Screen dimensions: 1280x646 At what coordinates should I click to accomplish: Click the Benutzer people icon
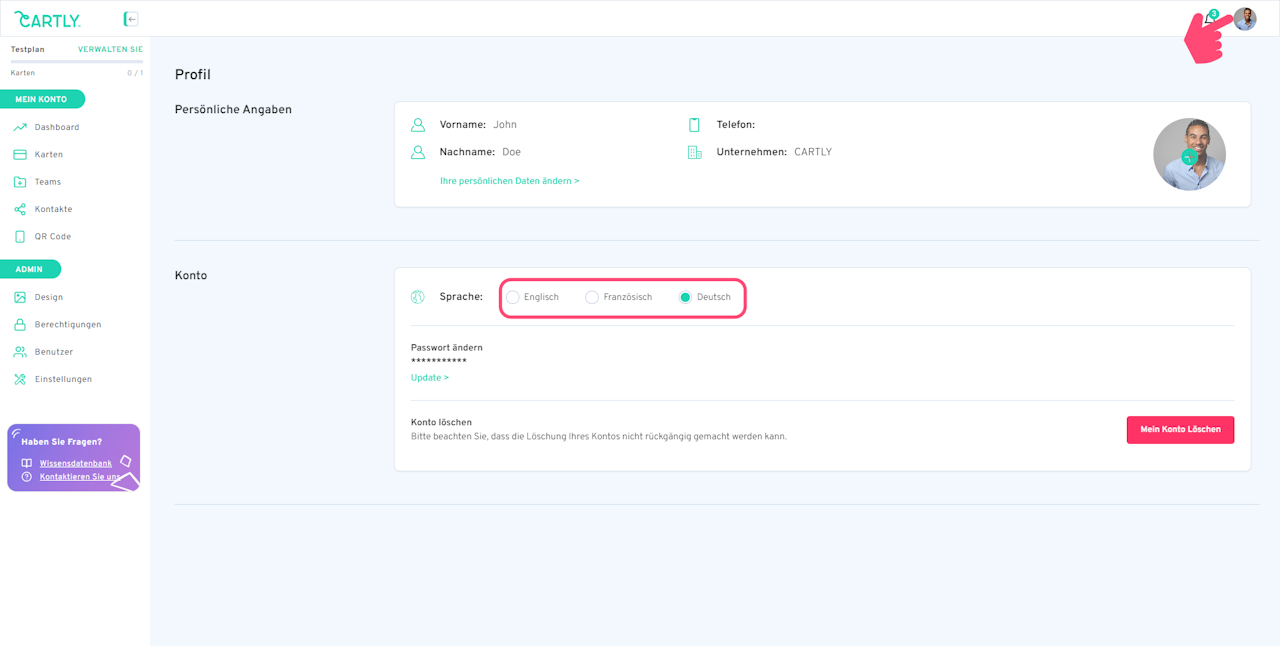(x=20, y=352)
